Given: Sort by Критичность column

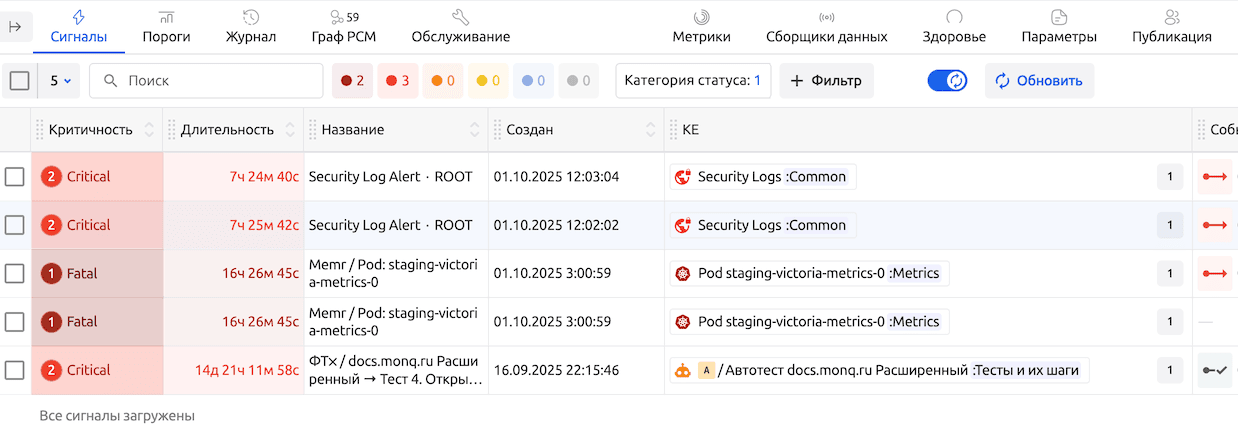Looking at the screenshot, I should [150, 130].
